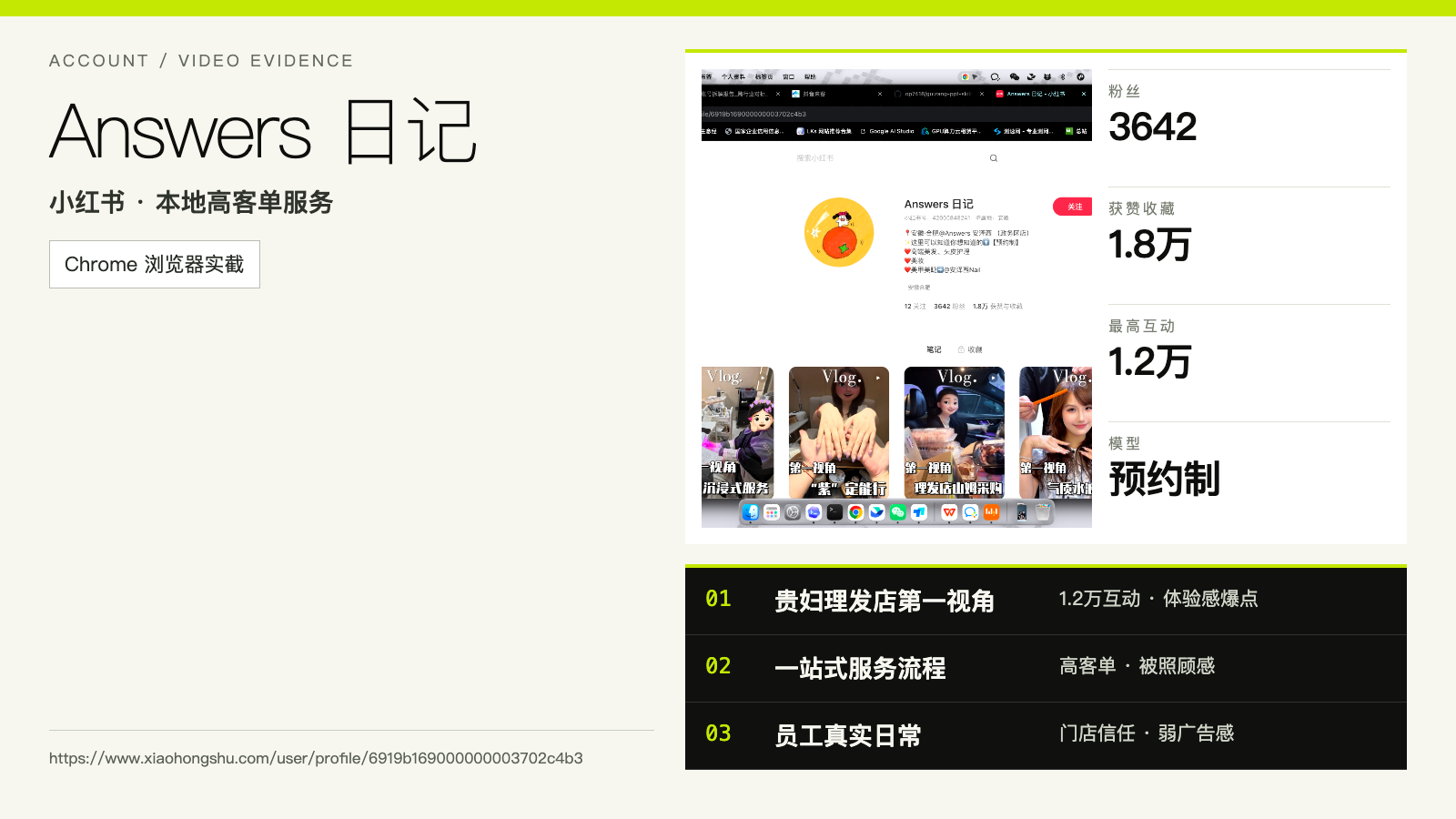This screenshot has width=1456, height=819.
Task: Open the 个人资料 menu in the menu bar
Action: tap(733, 76)
